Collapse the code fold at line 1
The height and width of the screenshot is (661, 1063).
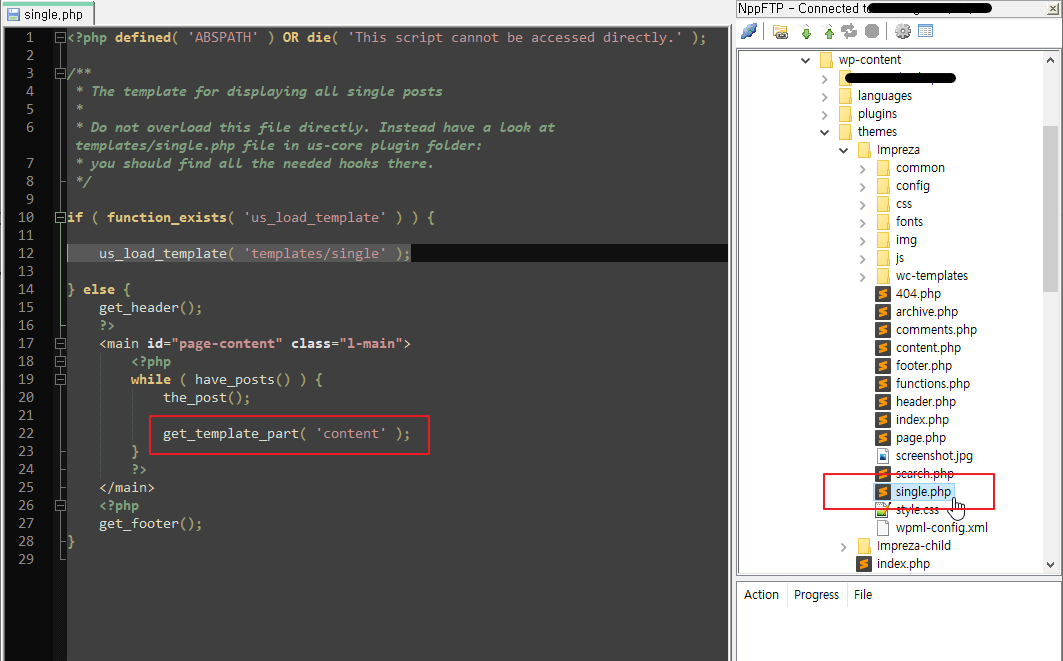60,38
